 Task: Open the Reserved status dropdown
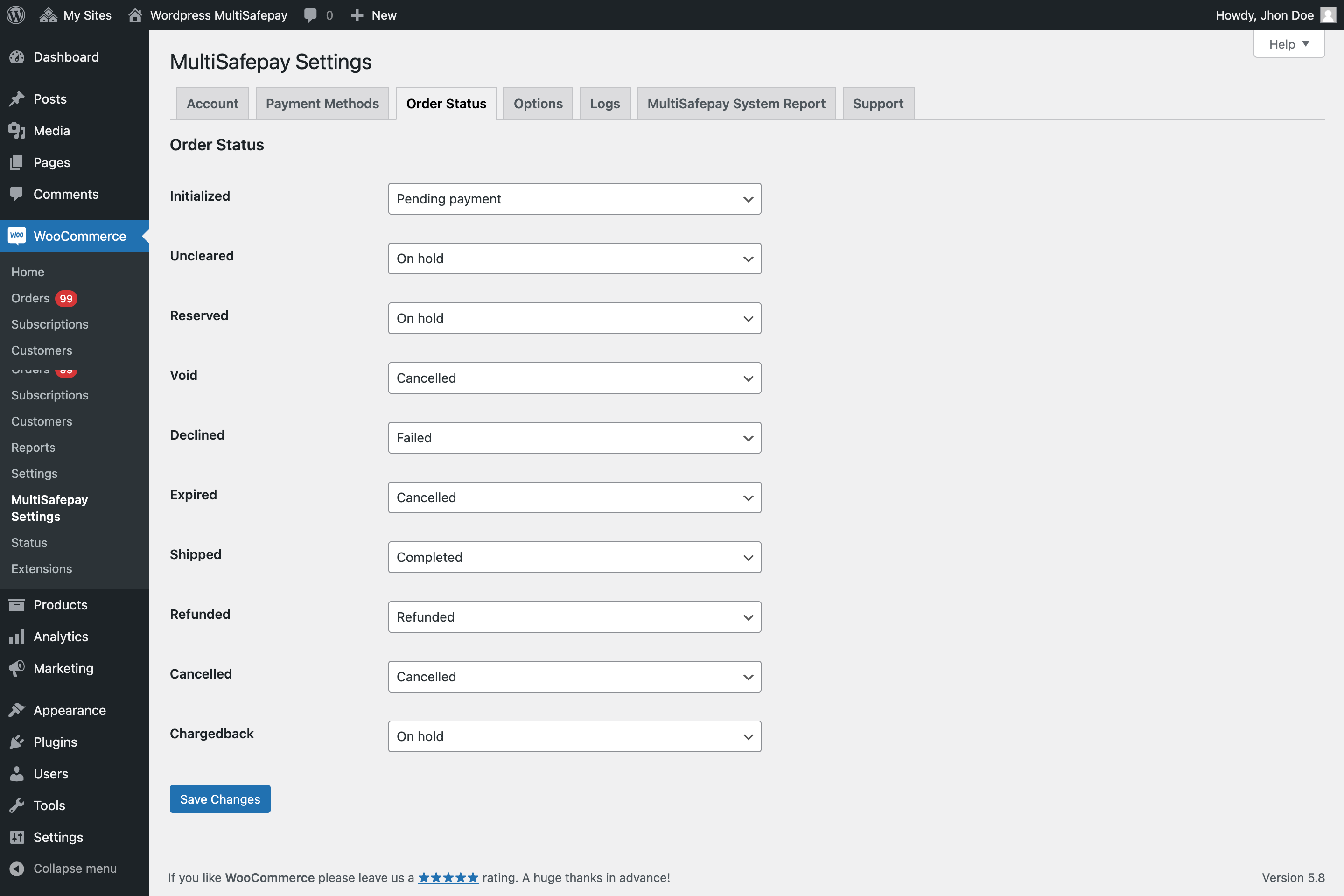574,318
